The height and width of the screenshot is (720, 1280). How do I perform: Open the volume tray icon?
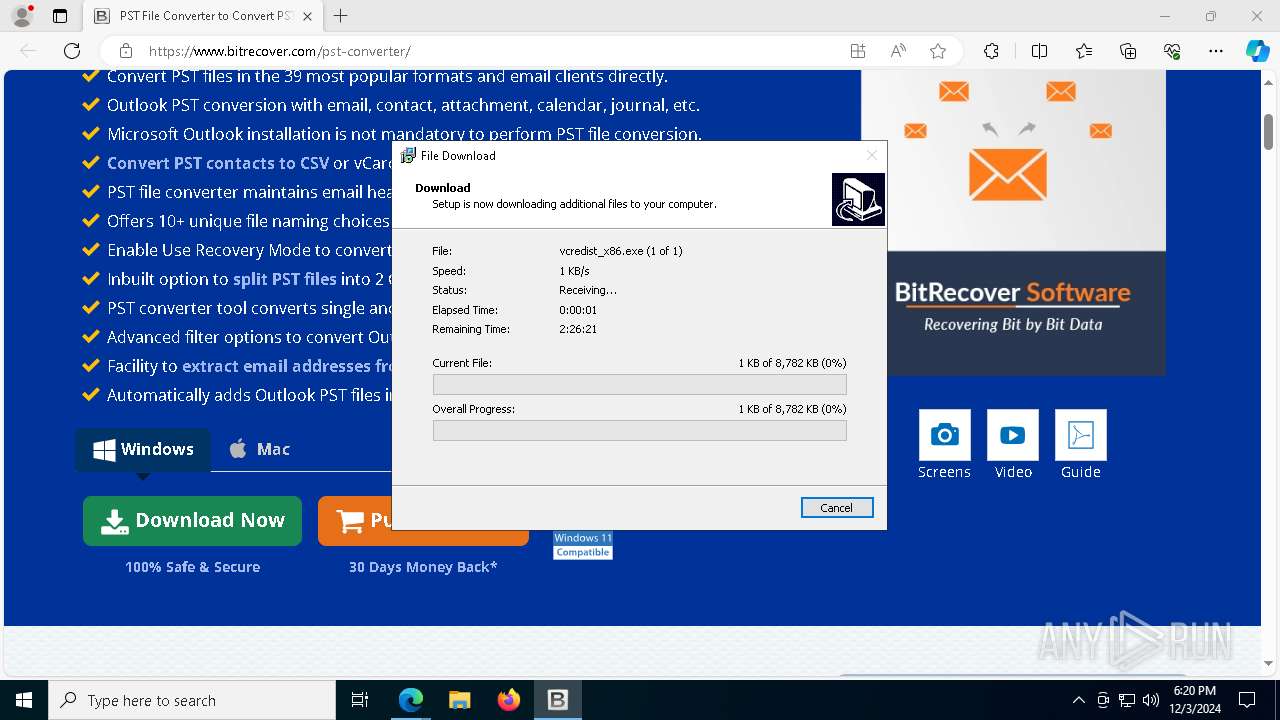[1151, 700]
